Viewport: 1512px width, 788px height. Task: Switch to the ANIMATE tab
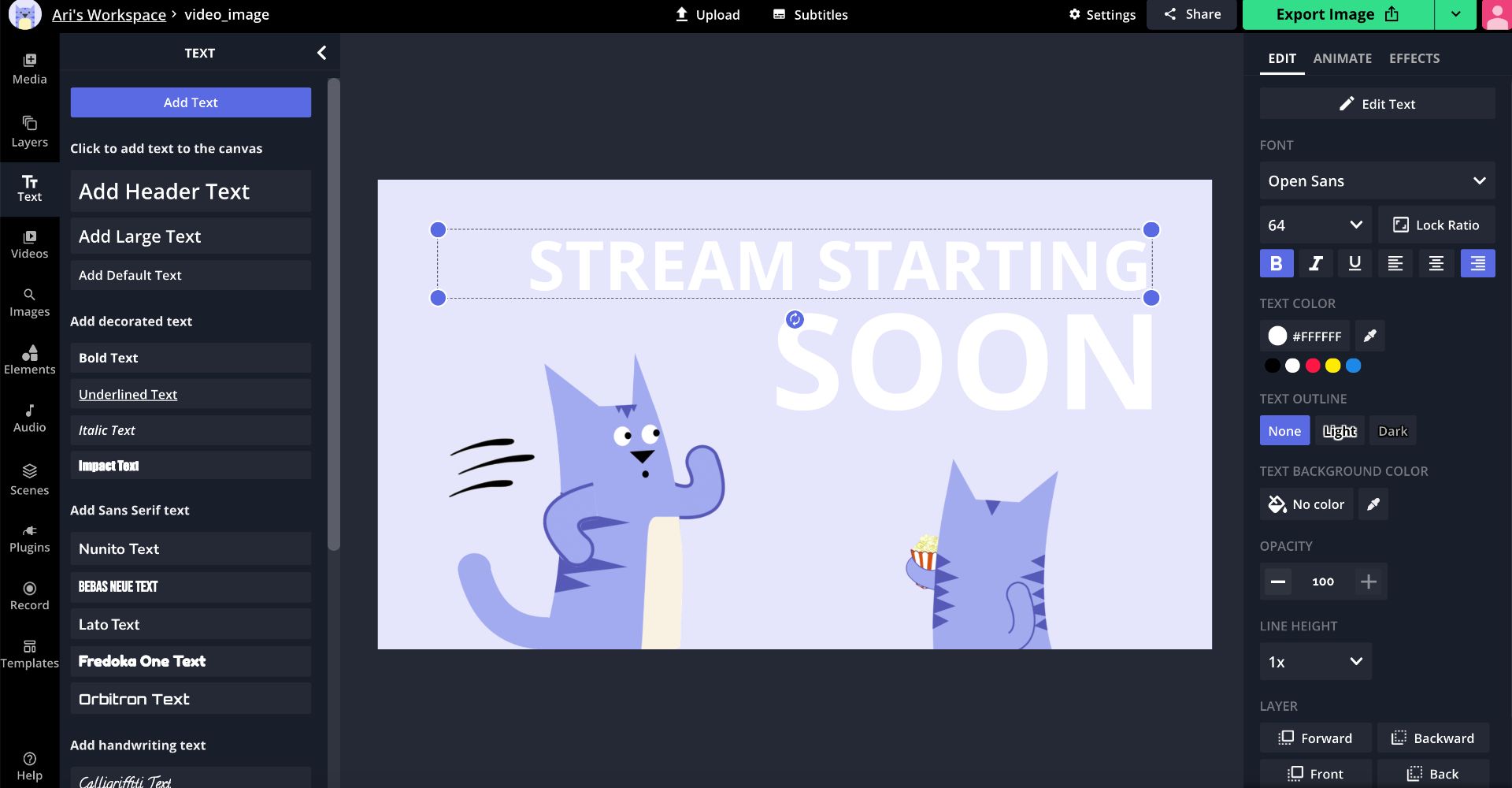tap(1342, 58)
